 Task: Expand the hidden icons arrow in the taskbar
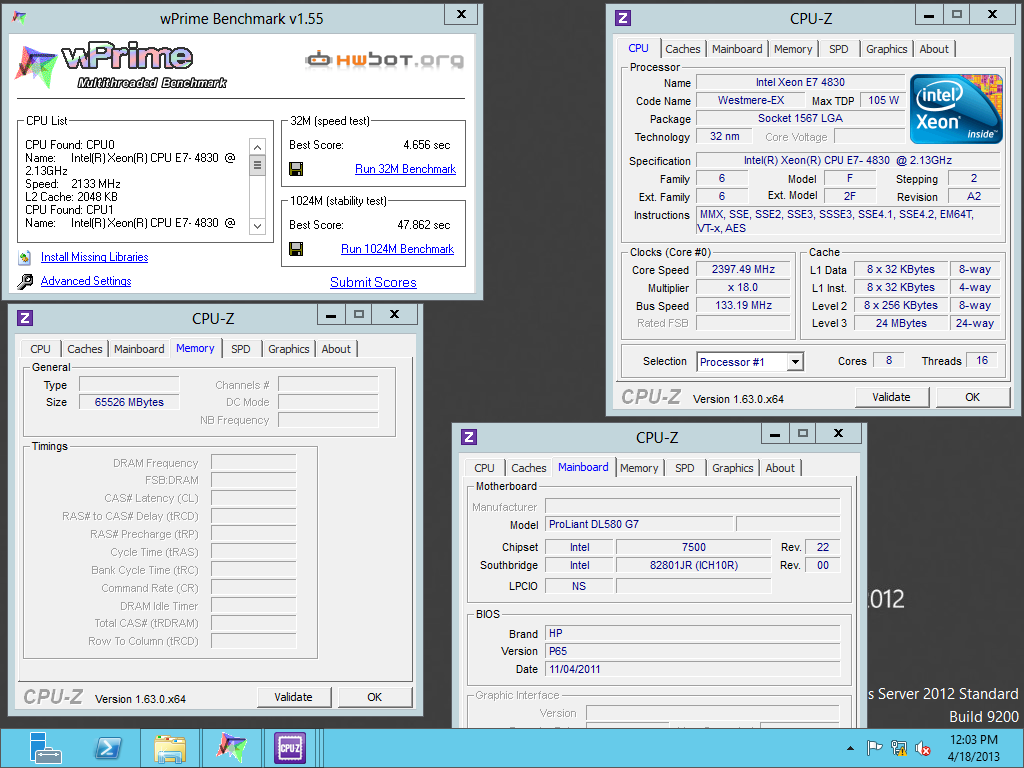(848, 747)
